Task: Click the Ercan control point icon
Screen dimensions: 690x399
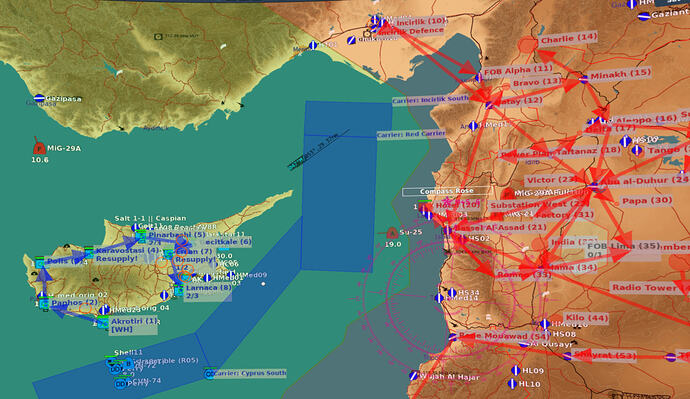Action: [x=169, y=253]
